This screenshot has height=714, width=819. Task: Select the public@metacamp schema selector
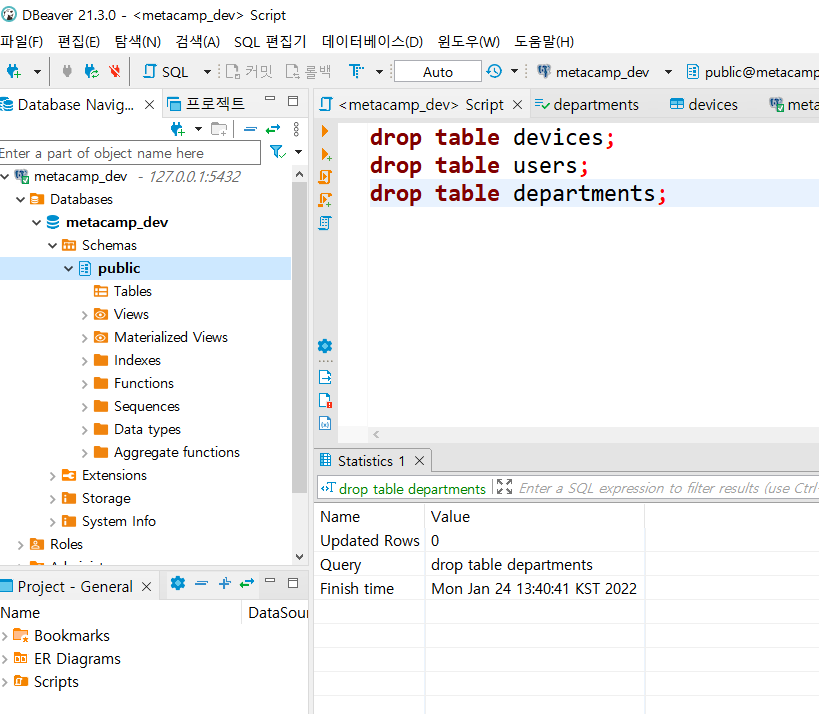point(752,72)
